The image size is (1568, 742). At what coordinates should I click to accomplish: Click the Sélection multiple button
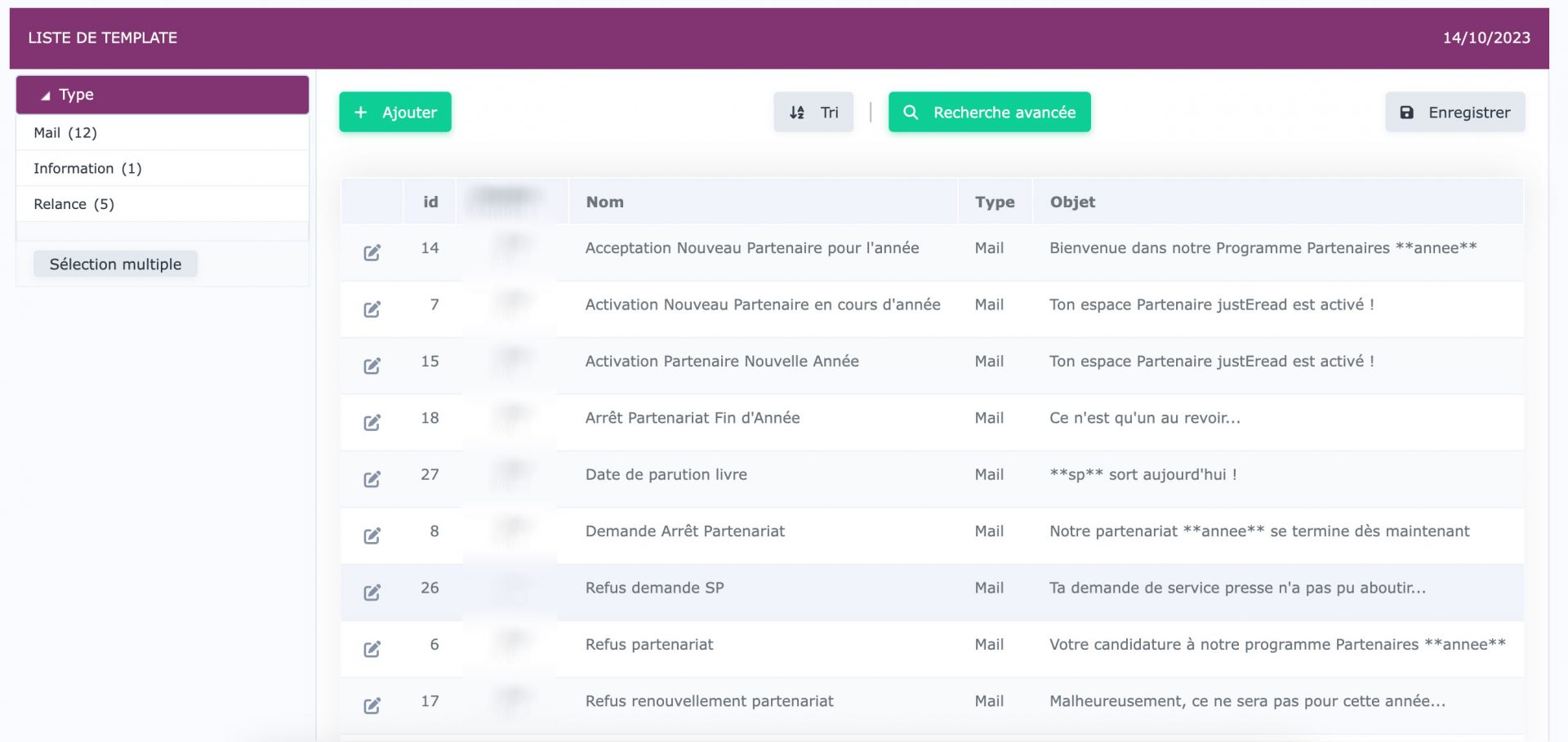(115, 264)
